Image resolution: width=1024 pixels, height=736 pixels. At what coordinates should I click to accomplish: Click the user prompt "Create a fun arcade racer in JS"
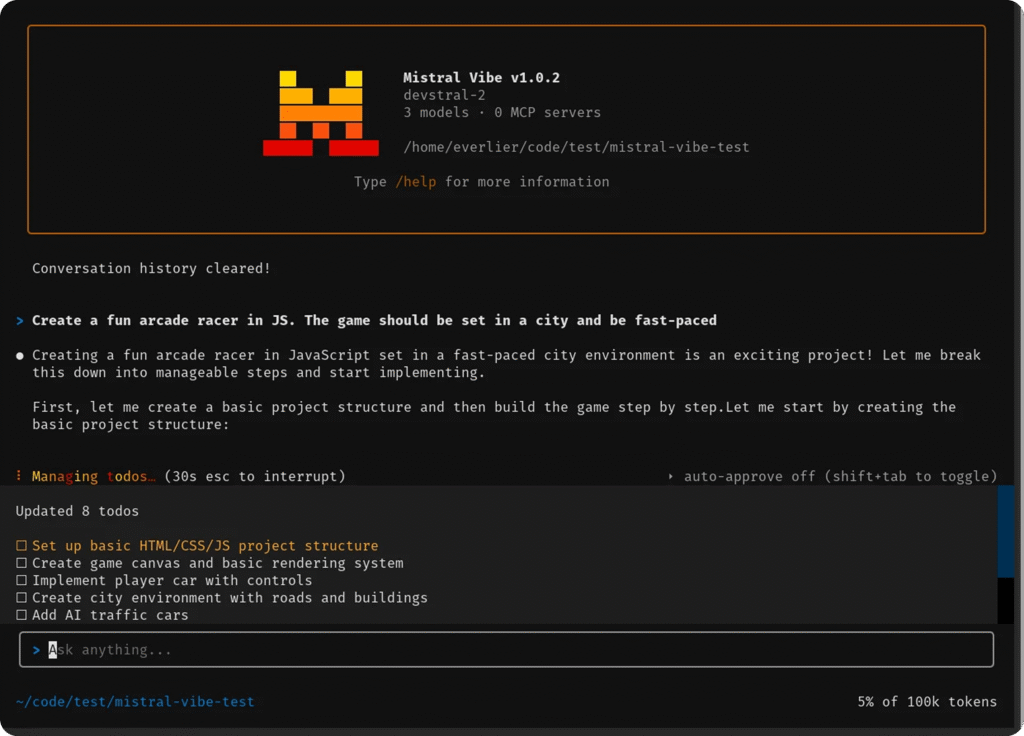click(x=374, y=320)
